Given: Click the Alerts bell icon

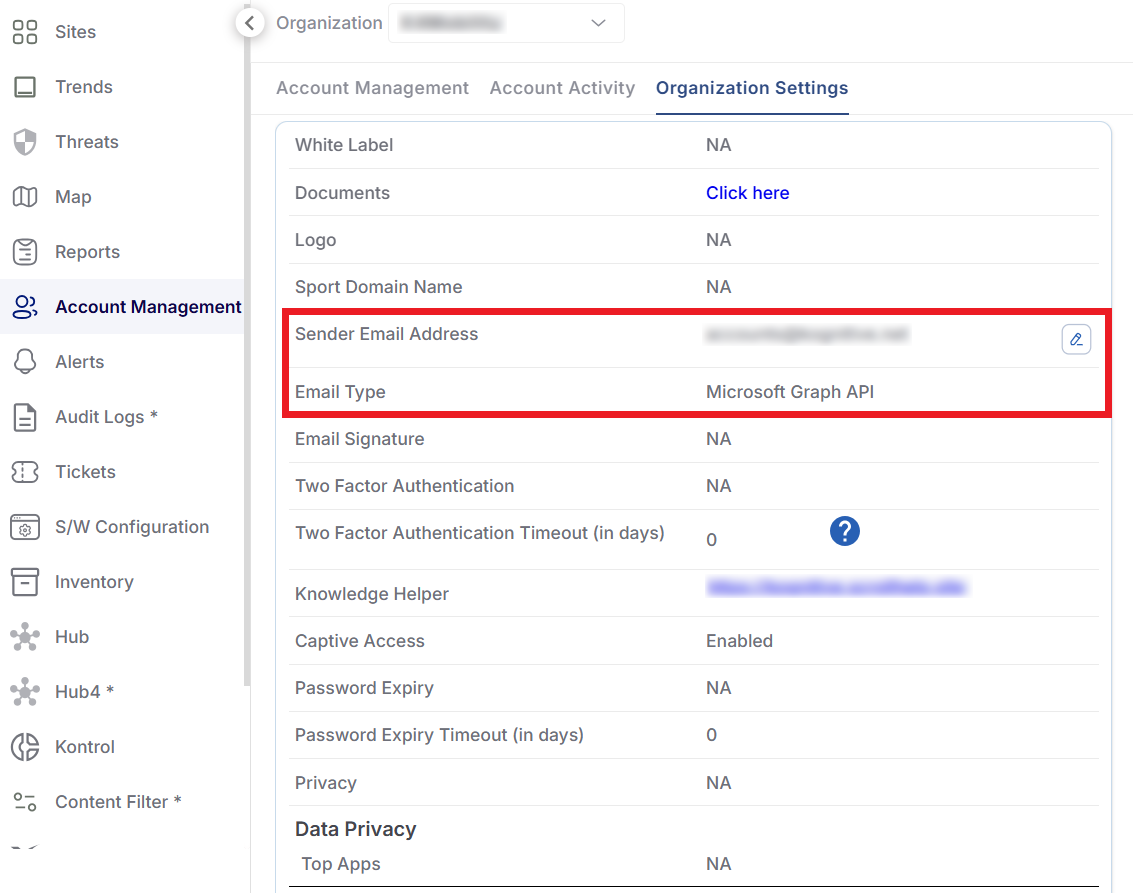Looking at the screenshot, I should 25,362.
